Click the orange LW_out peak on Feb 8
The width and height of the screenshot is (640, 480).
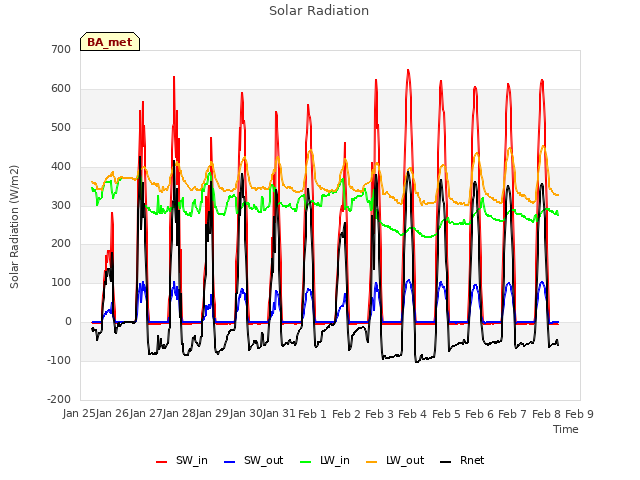point(543,146)
